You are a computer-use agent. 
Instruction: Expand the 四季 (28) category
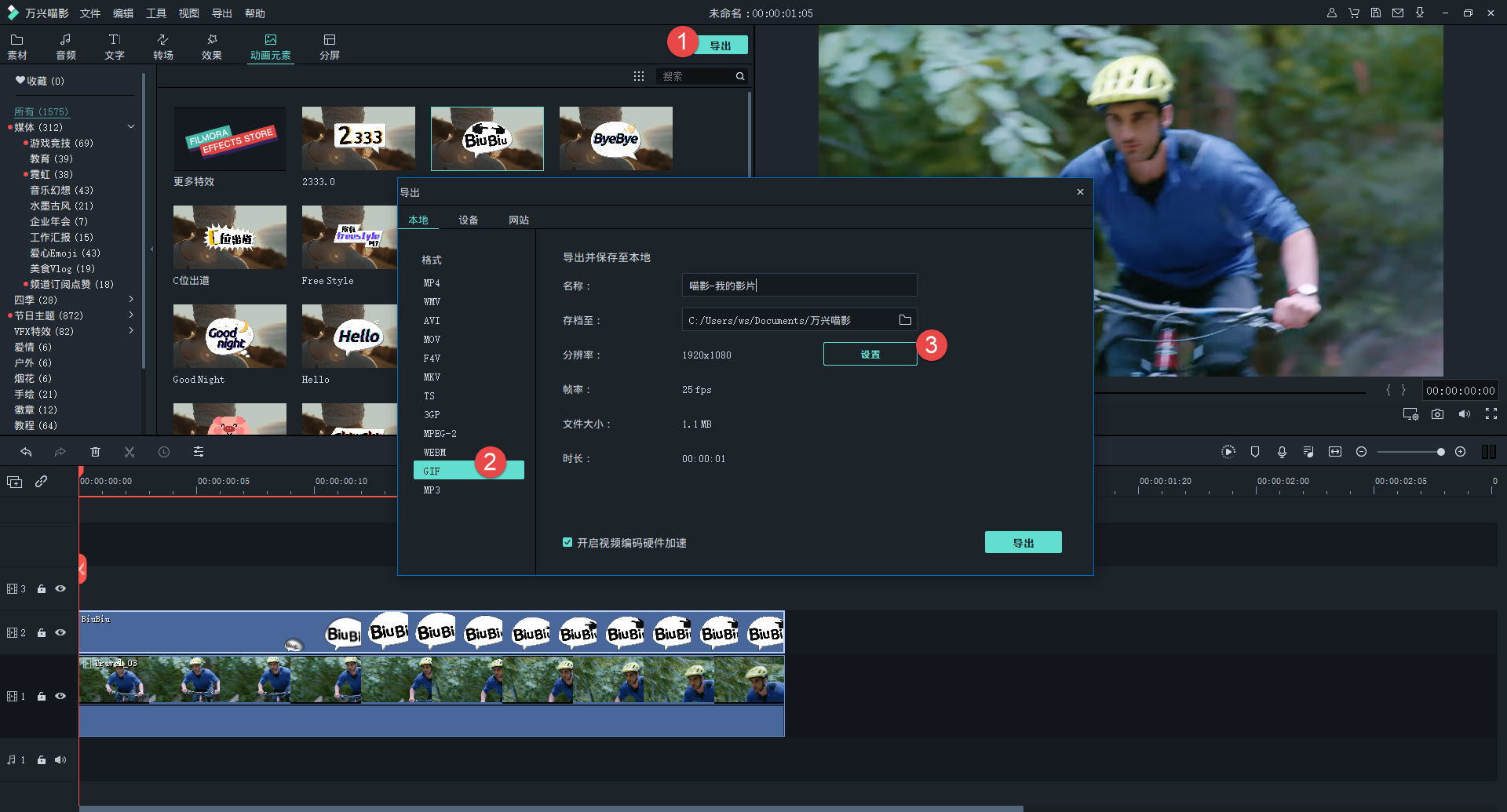click(131, 300)
